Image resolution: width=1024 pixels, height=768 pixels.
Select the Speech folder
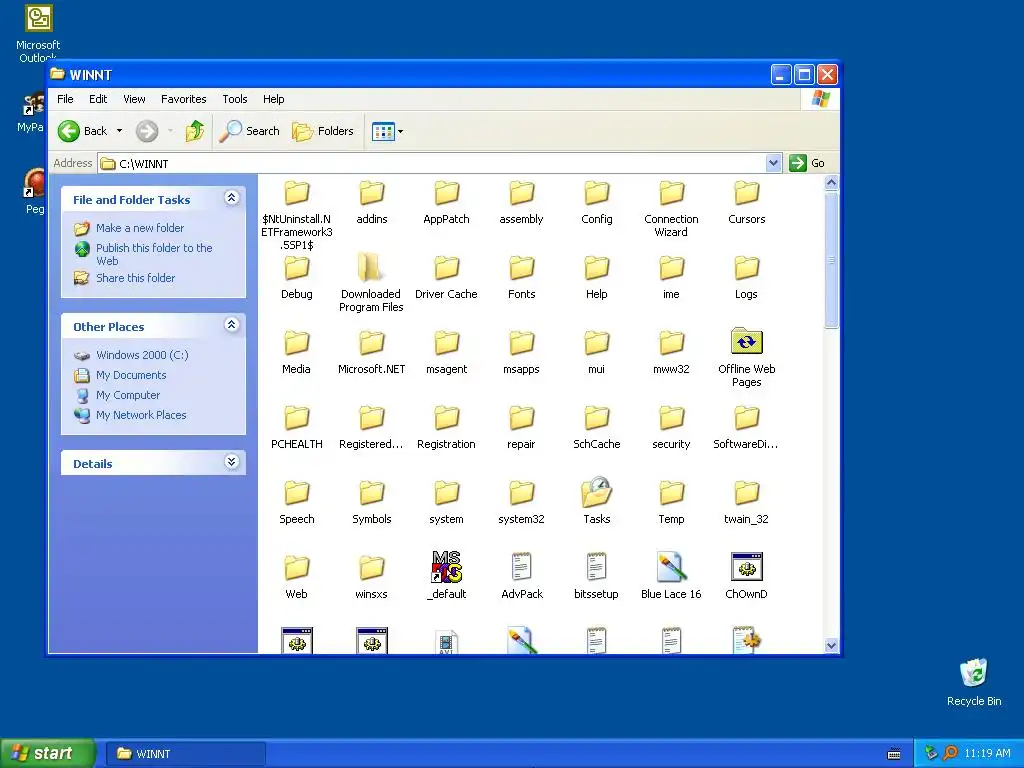296,501
